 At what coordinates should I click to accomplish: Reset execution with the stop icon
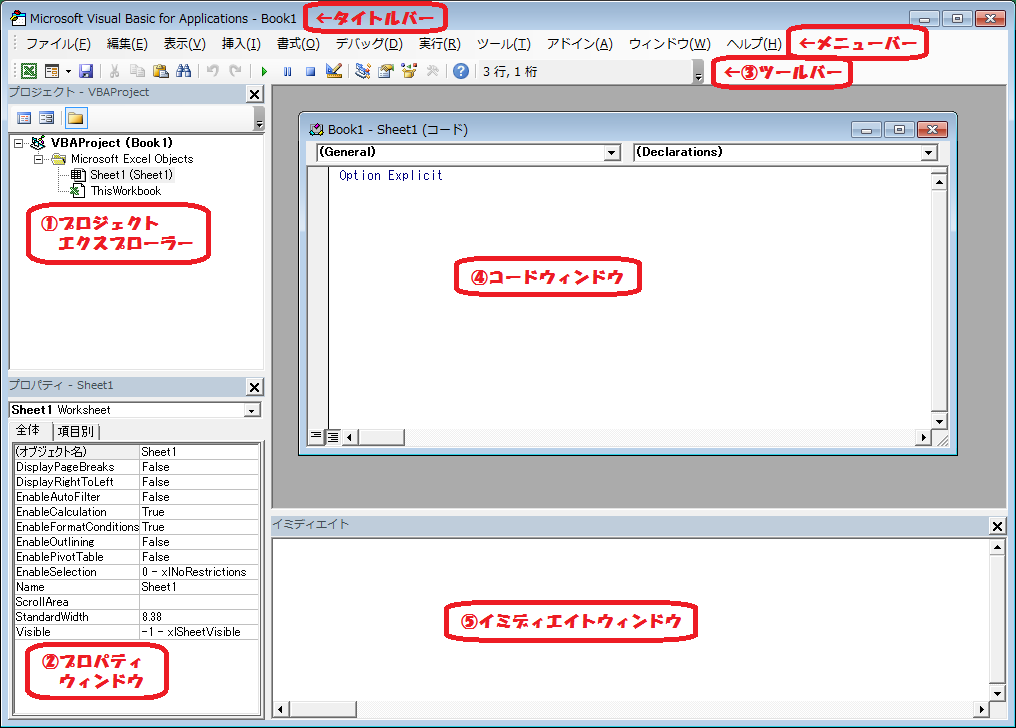point(310,71)
